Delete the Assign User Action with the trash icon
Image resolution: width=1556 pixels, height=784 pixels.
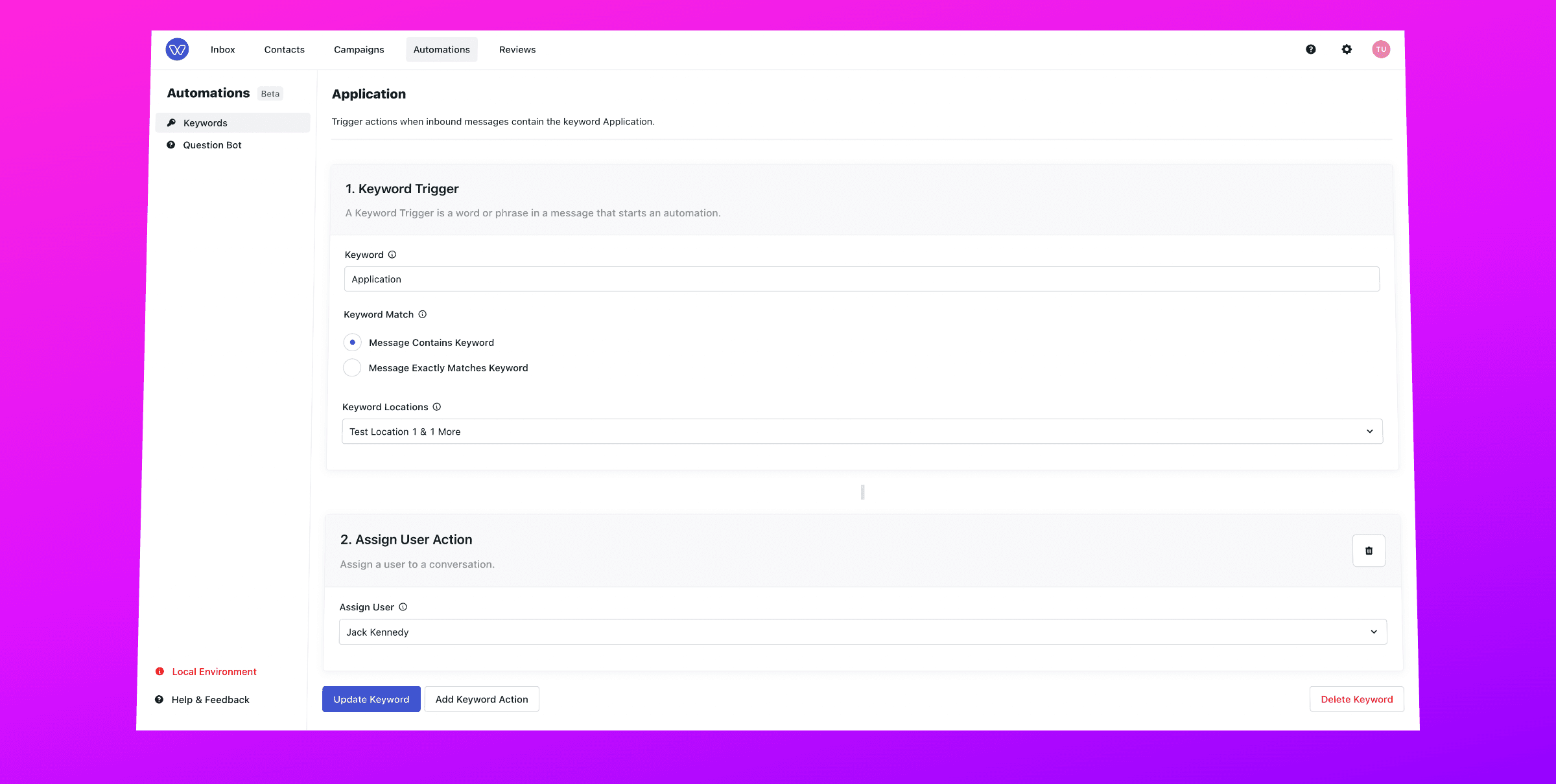tap(1369, 551)
